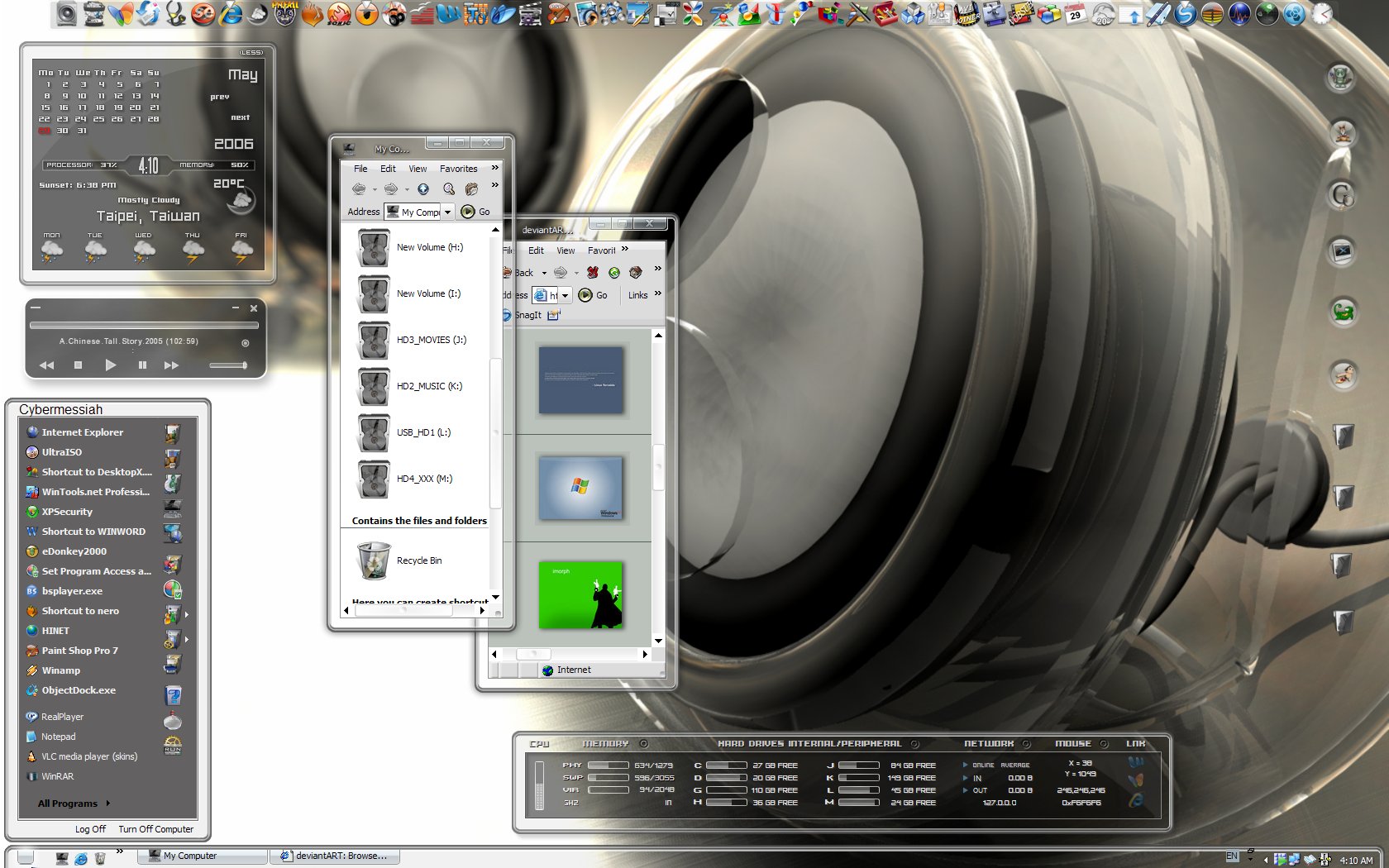Select the USB_HD1 (L:) drive

(404, 432)
